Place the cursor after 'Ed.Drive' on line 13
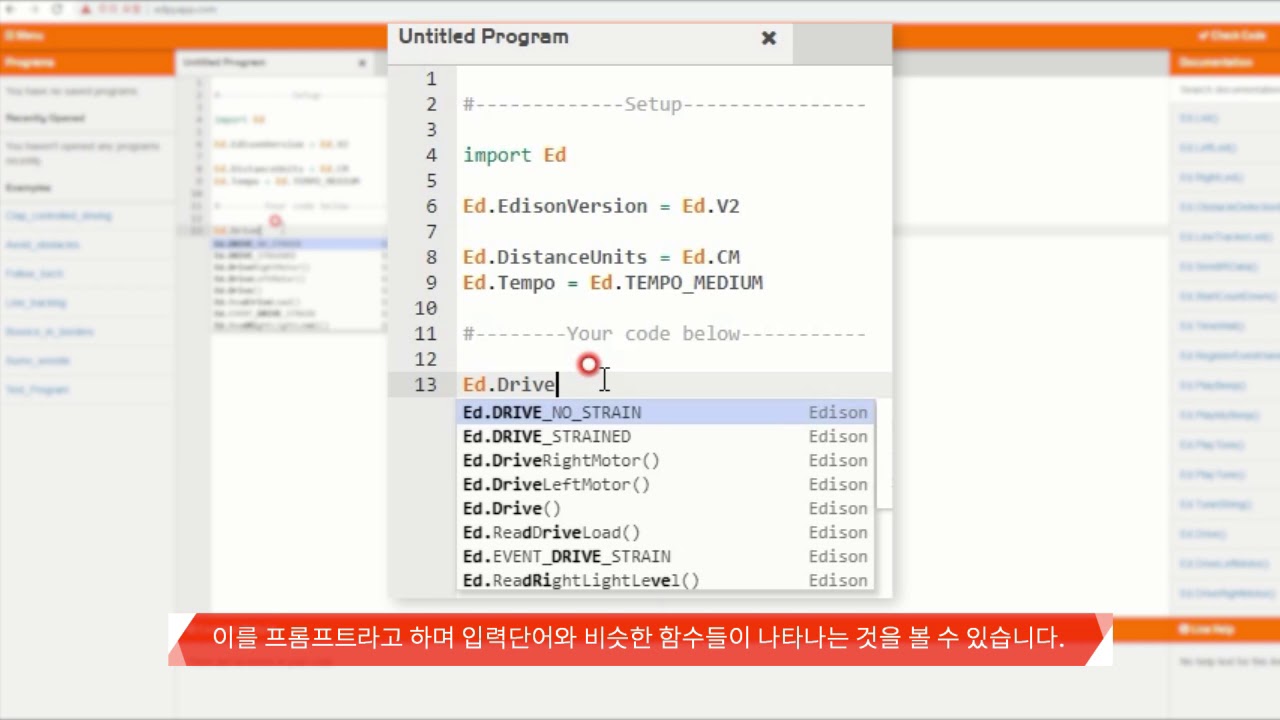1280x720 pixels. 557,385
